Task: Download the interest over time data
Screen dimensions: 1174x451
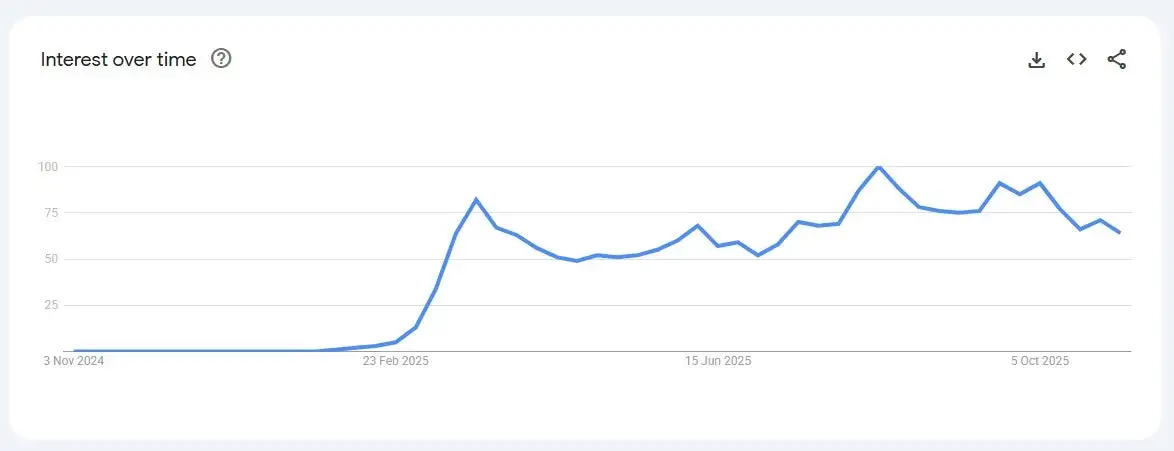Action: [x=1037, y=60]
